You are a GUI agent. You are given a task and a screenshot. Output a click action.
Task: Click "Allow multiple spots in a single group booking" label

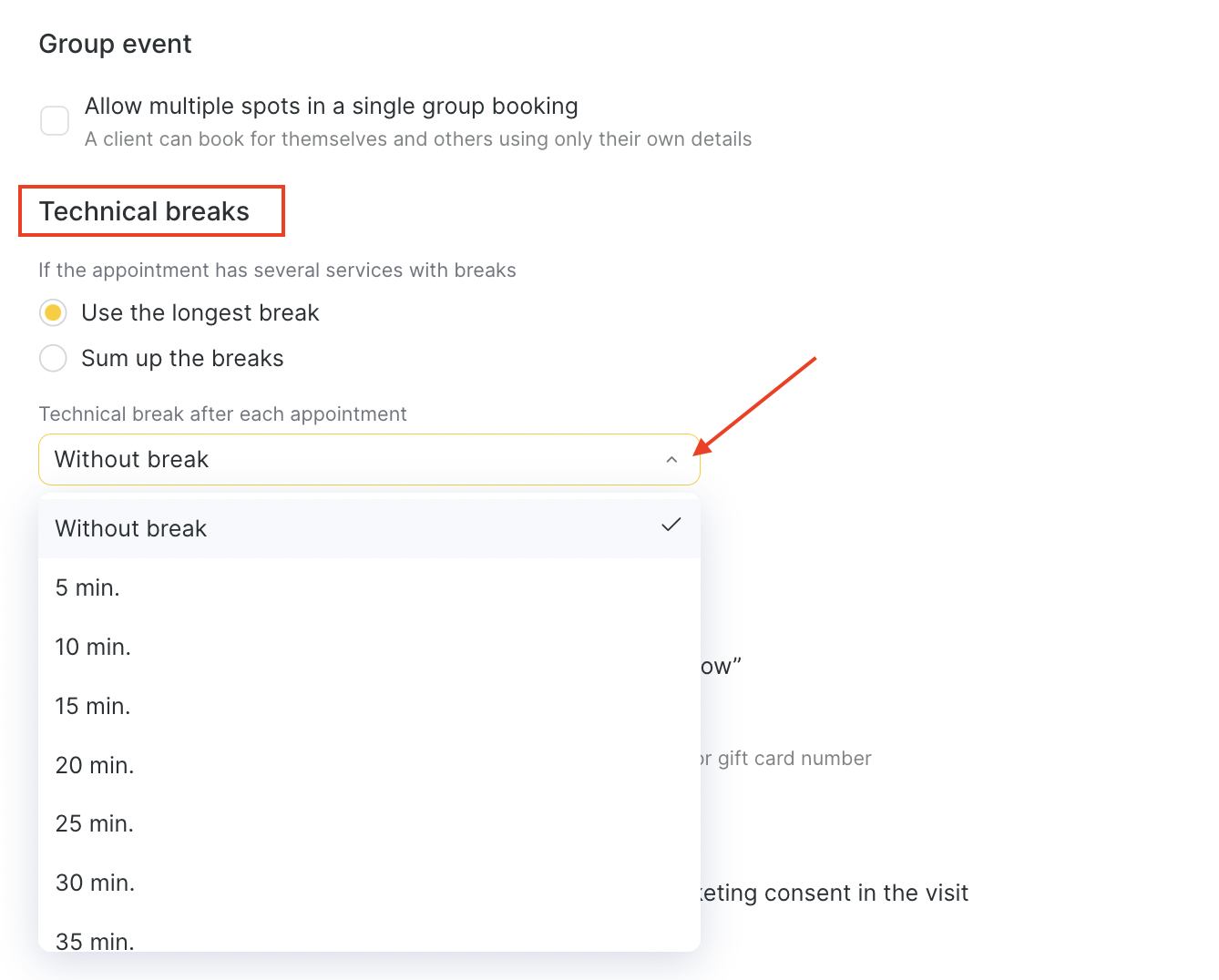(331, 107)
